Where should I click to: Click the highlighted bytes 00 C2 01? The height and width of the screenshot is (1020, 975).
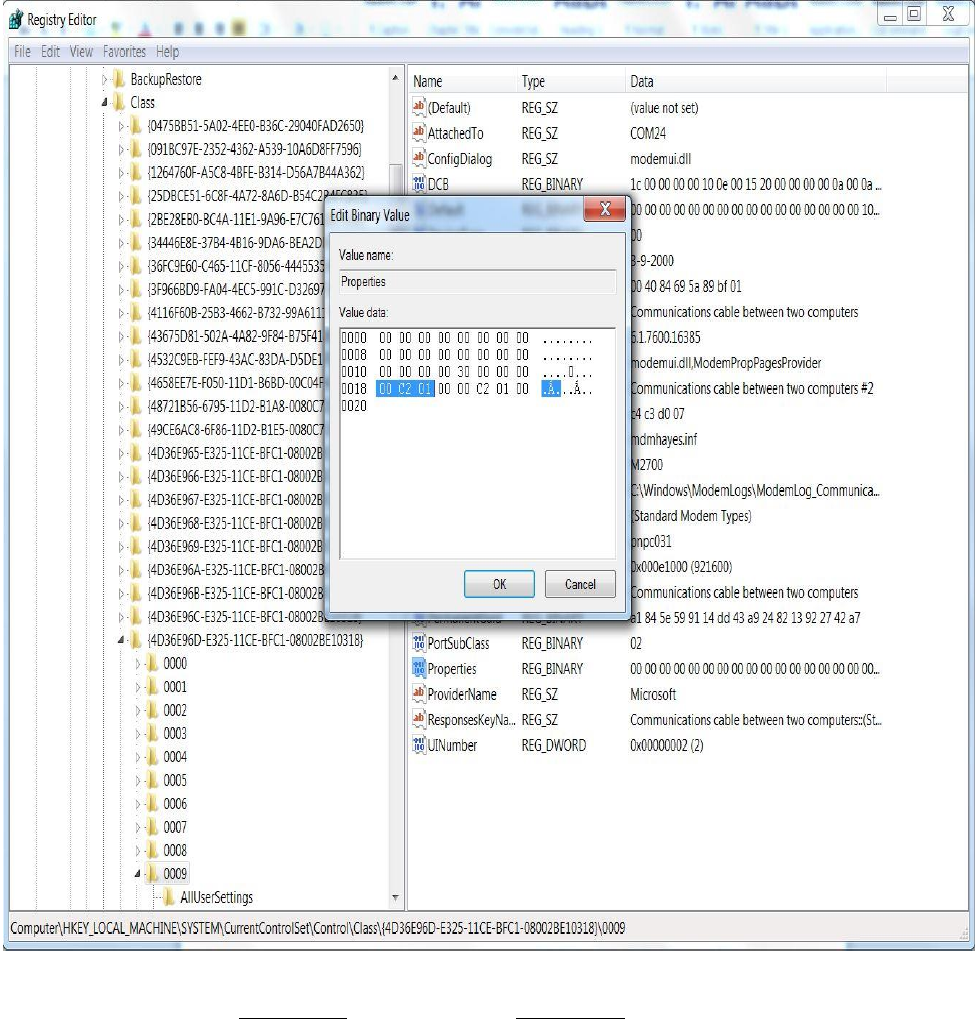pos(405,389)
